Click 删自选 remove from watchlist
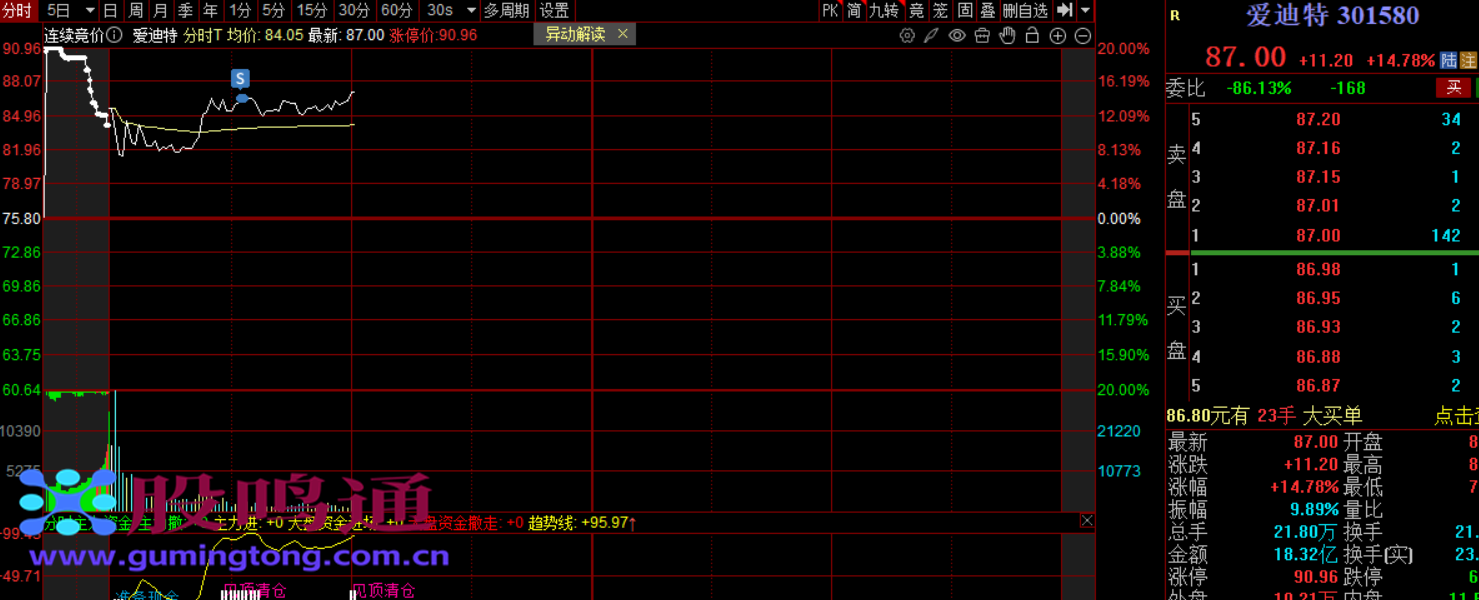 (x=1026, y=10)
